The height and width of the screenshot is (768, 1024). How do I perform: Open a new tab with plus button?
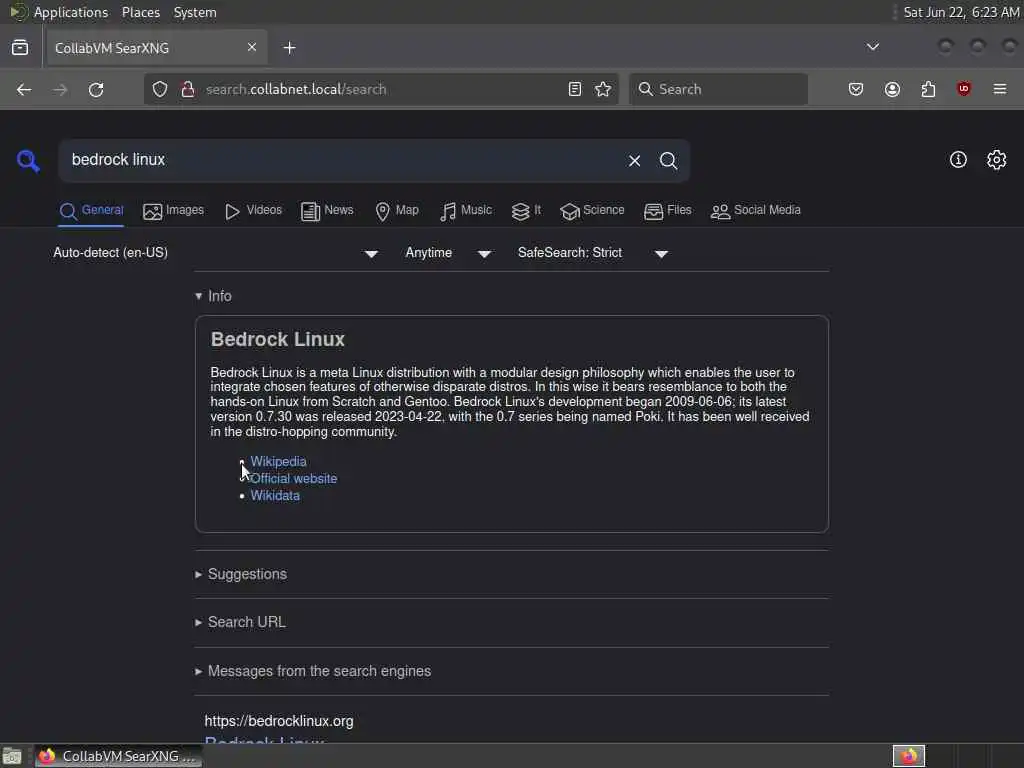[x=289, y=48]
